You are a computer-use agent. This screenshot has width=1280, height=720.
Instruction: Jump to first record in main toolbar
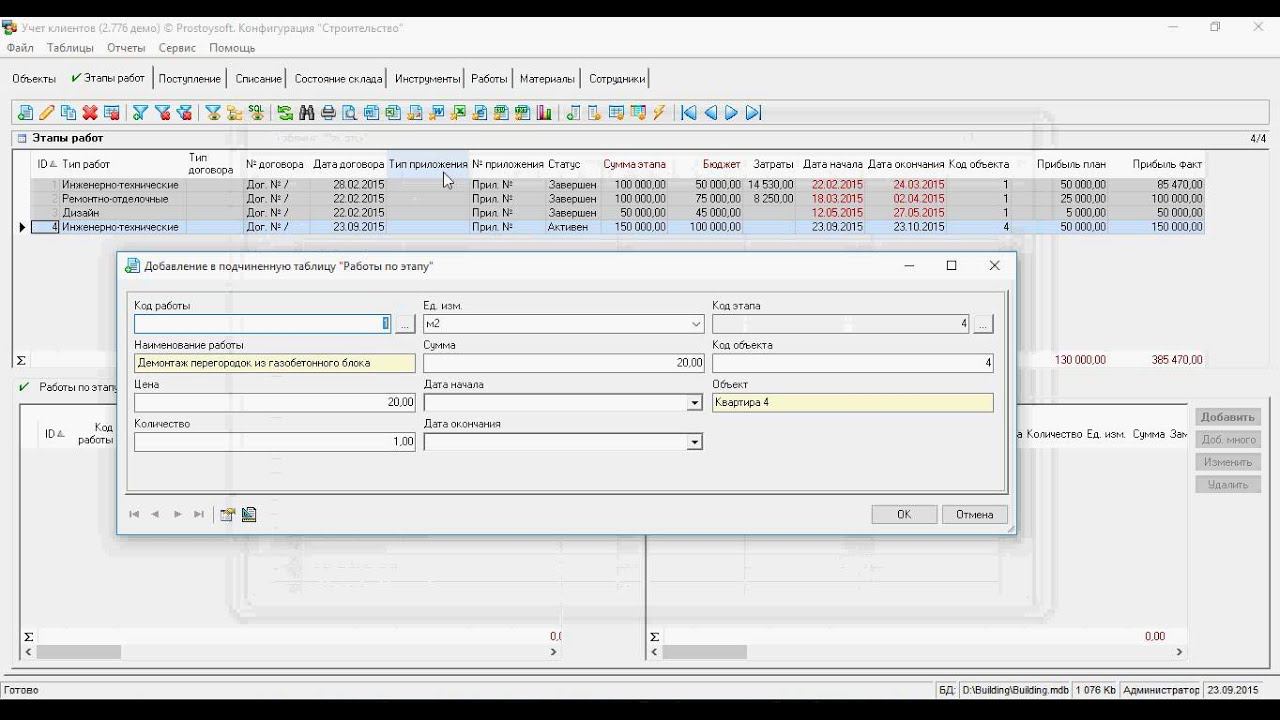688,113
